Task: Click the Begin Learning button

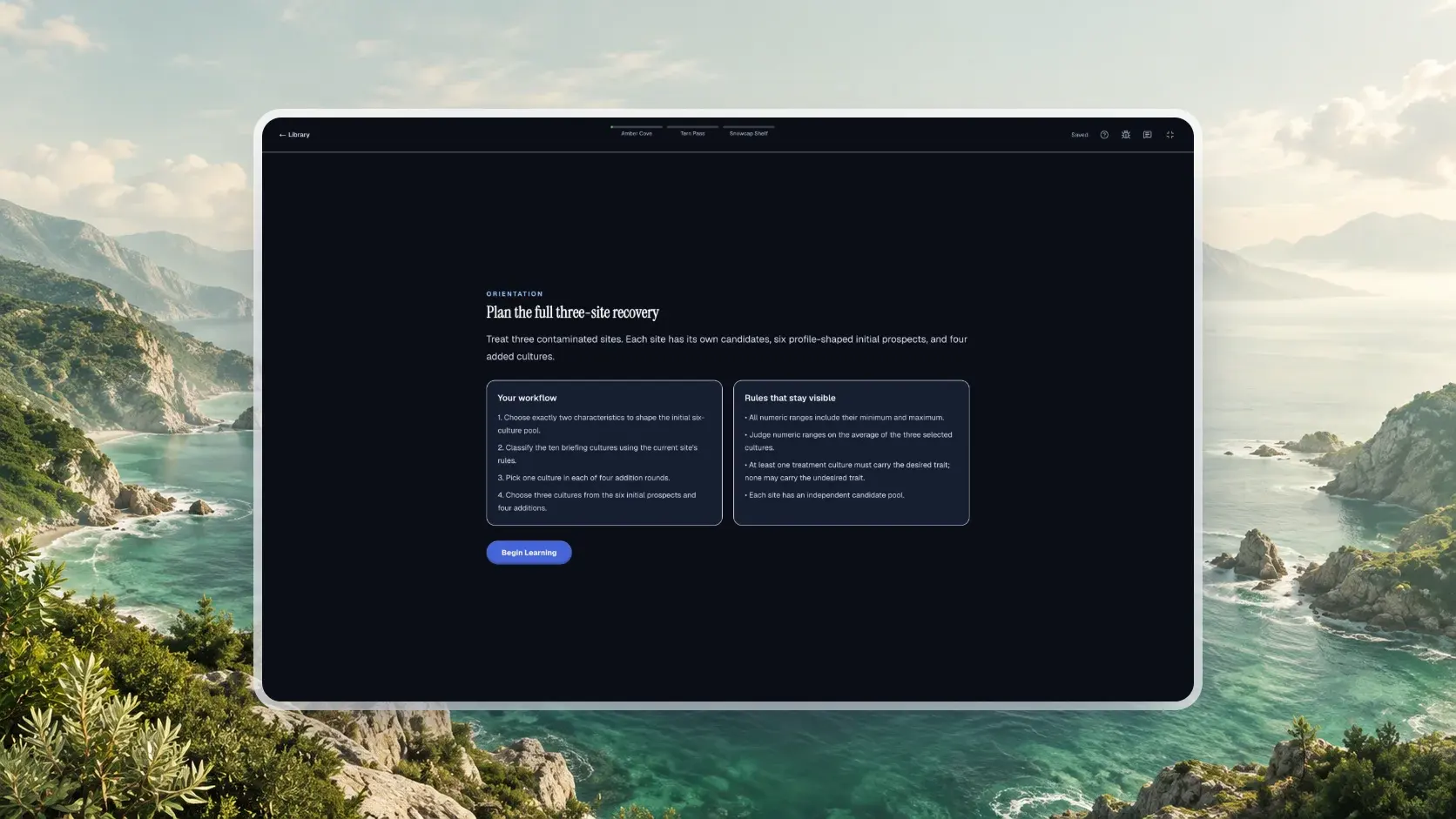Action: (529, 553)
